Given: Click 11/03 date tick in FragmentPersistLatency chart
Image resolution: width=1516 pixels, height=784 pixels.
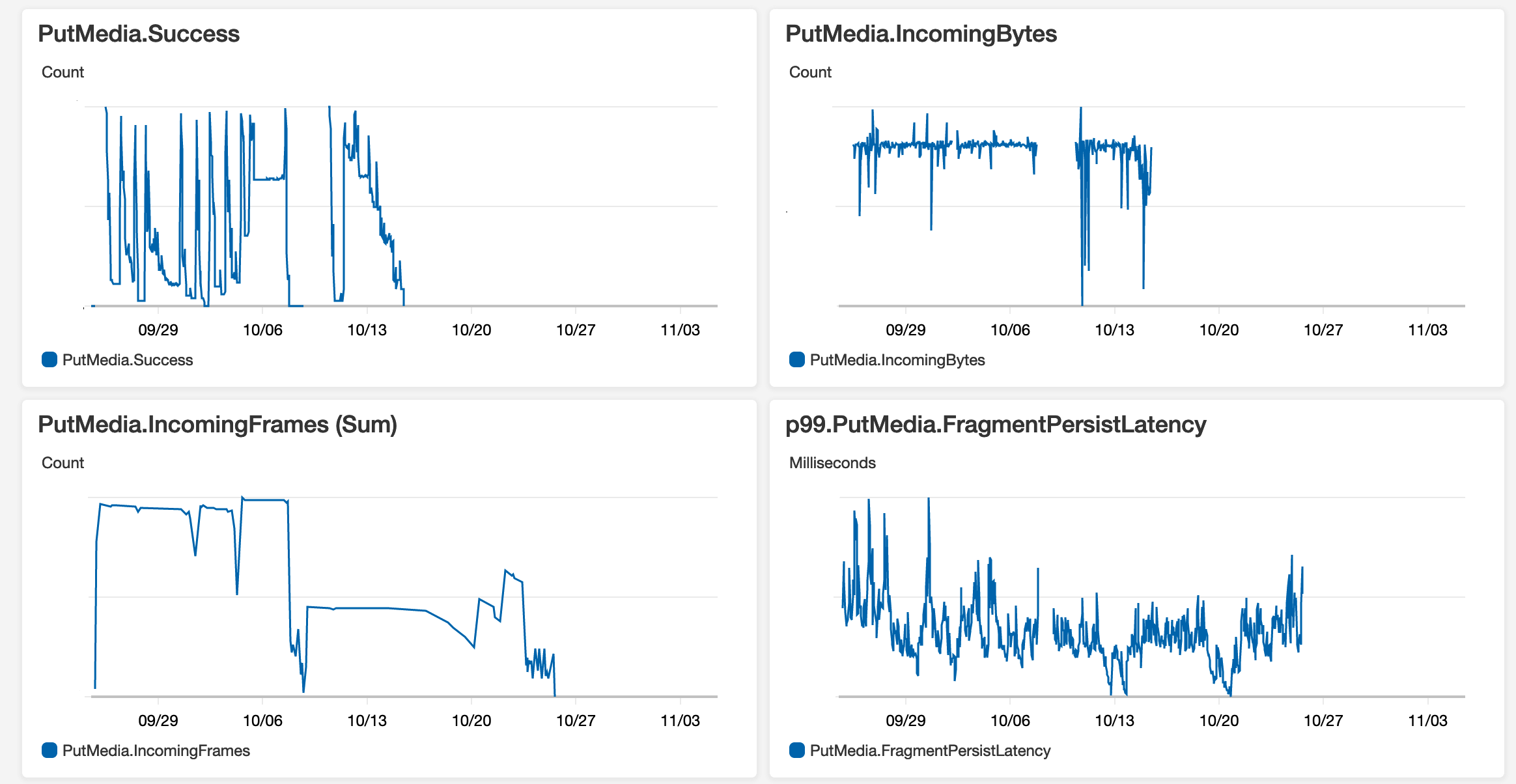Looking at the screenshot, I should pos(1427,721).
